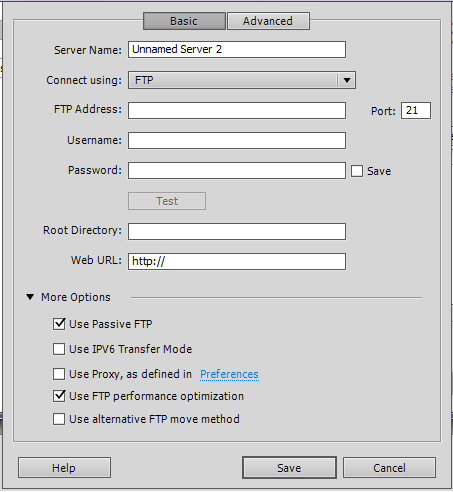Viewport: 453px width, 492px height.
Task: Click the Test connection button
Action: pos(167,201)
